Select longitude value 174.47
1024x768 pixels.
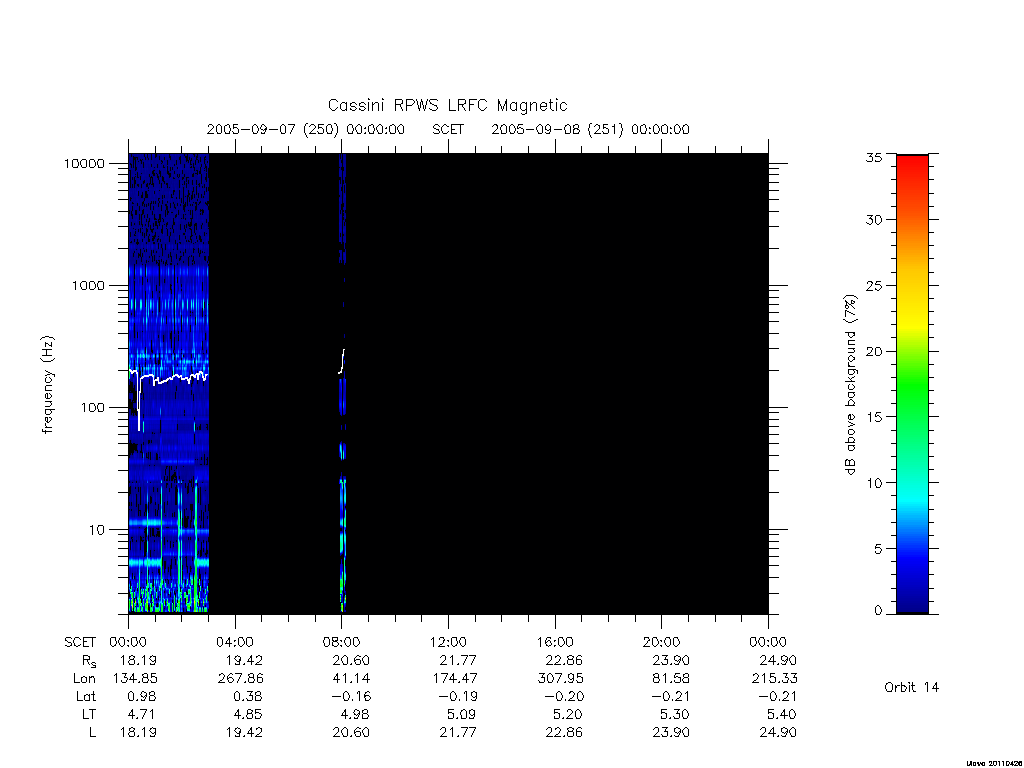coord(455,679)
